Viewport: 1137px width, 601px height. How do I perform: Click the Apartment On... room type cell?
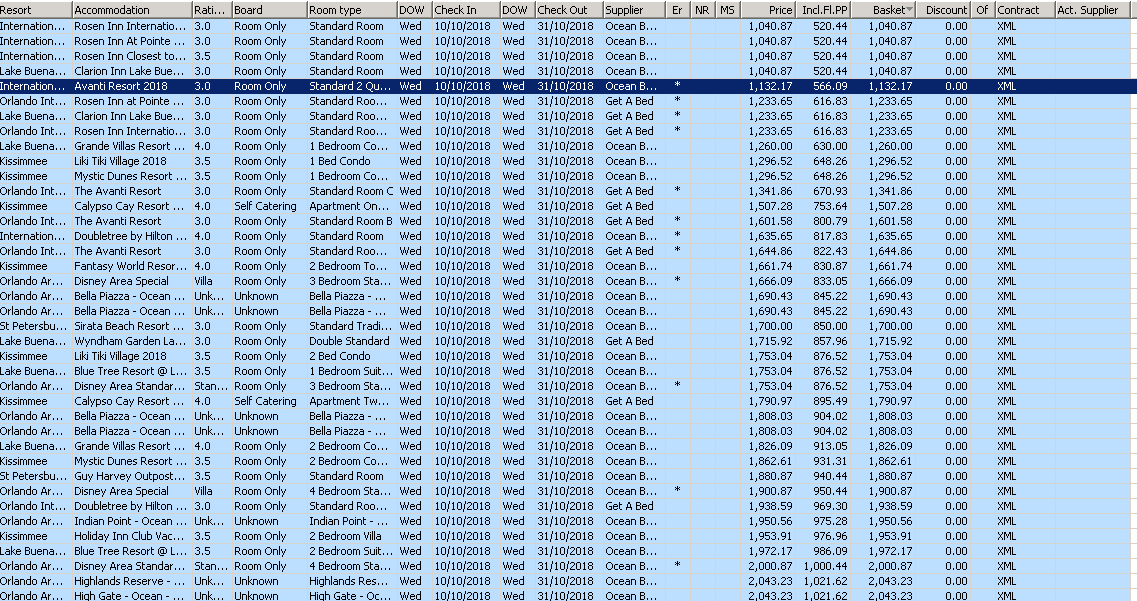tap(350, 206)
